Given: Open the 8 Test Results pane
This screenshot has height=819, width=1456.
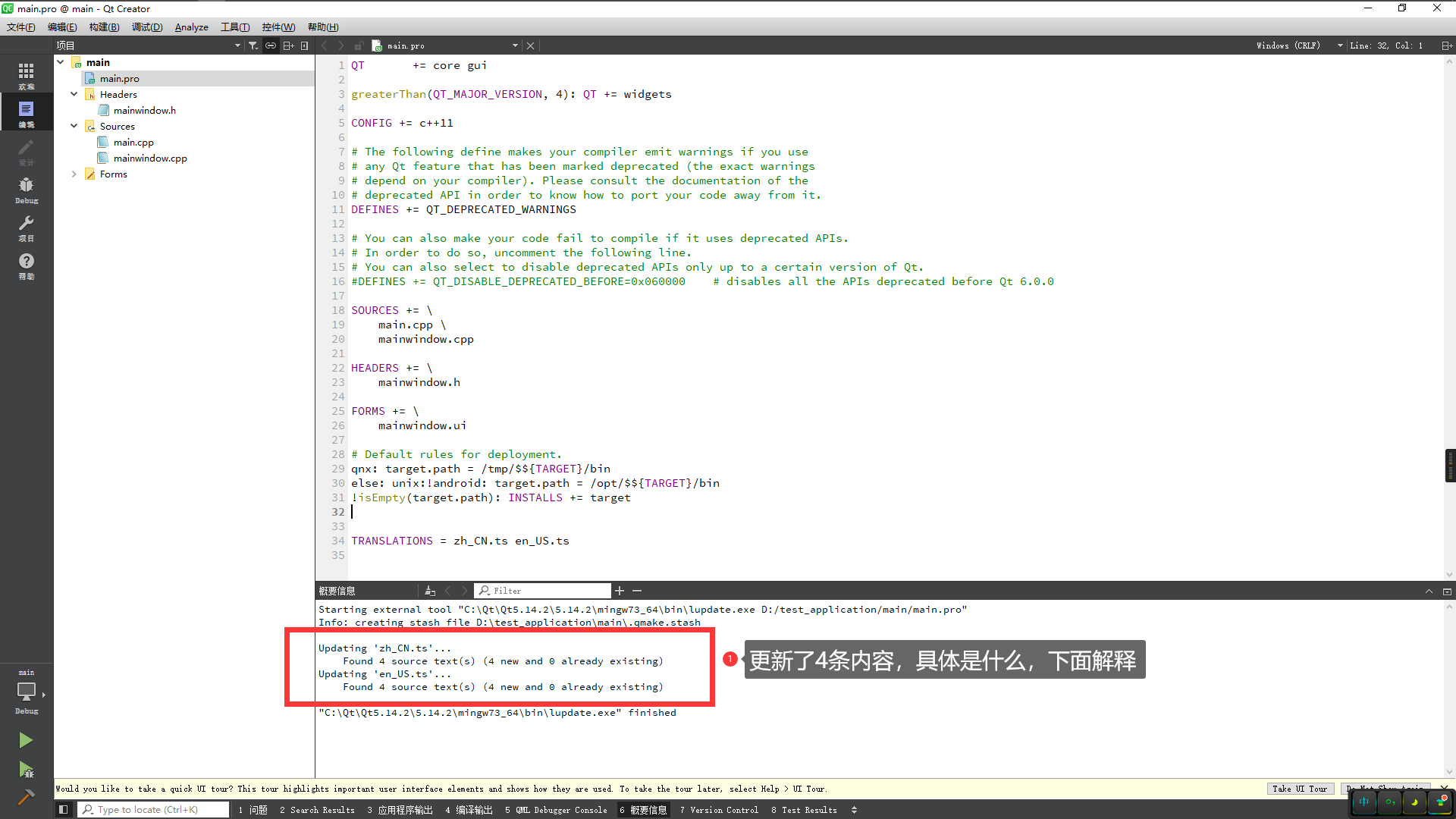Looking at the screenshot, I should point(804,810).
